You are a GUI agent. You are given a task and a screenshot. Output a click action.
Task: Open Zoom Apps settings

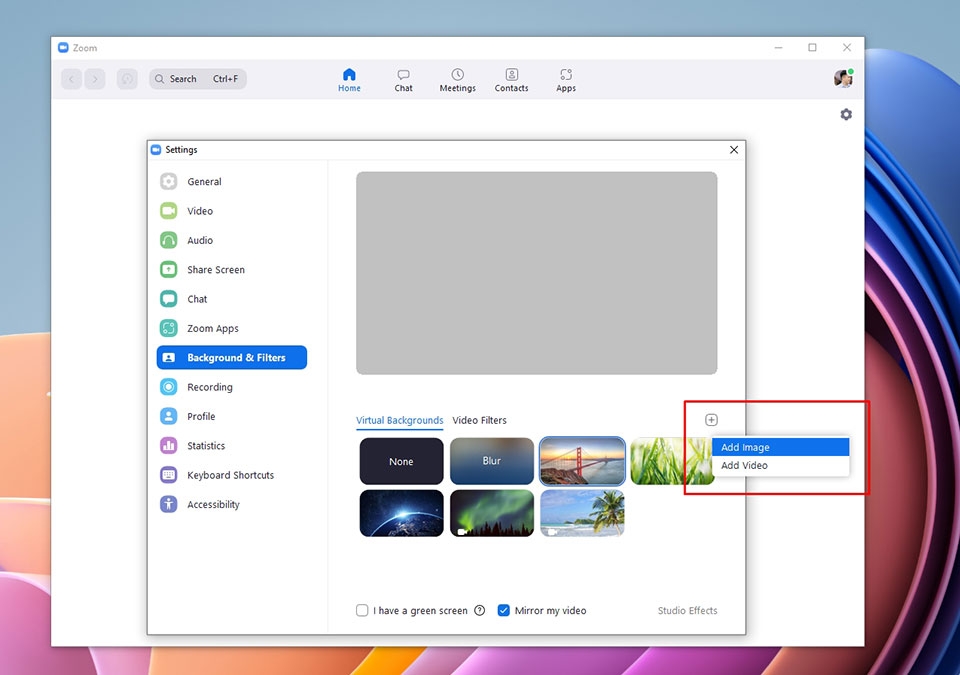233,329
